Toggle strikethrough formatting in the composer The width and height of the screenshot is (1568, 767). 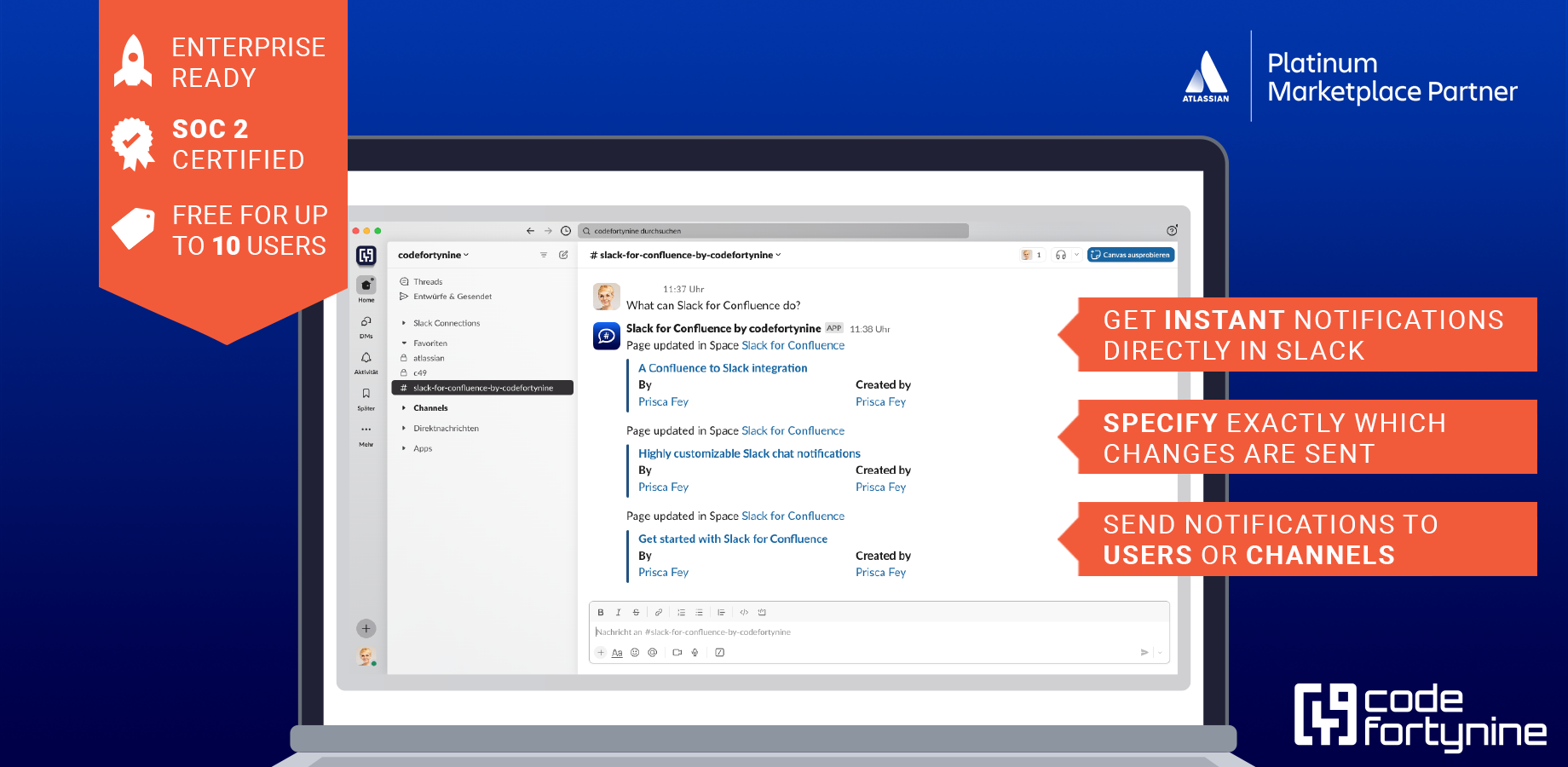636,611
